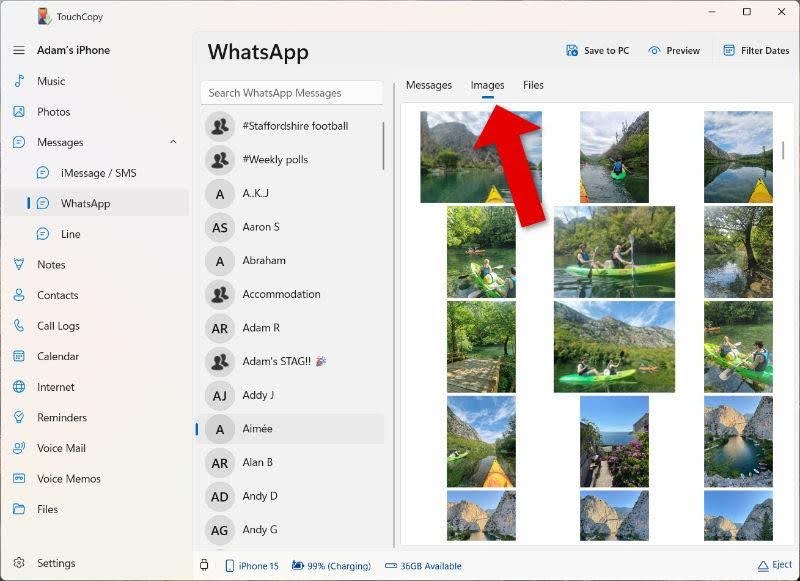Collapse the Messages section chevron
The image size is (800, 581).
pyautogui.click(x=173, y=142)
